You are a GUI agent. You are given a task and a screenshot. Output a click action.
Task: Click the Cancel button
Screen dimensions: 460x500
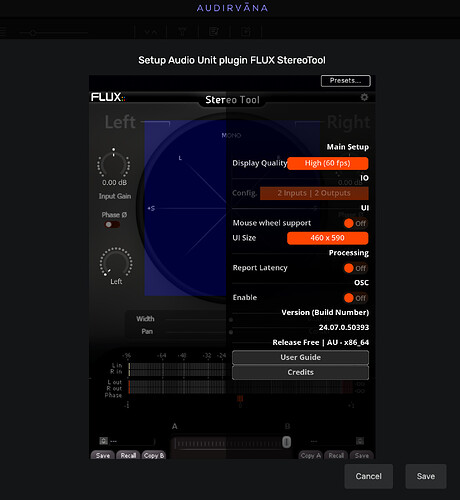click(x=369, y=476)
